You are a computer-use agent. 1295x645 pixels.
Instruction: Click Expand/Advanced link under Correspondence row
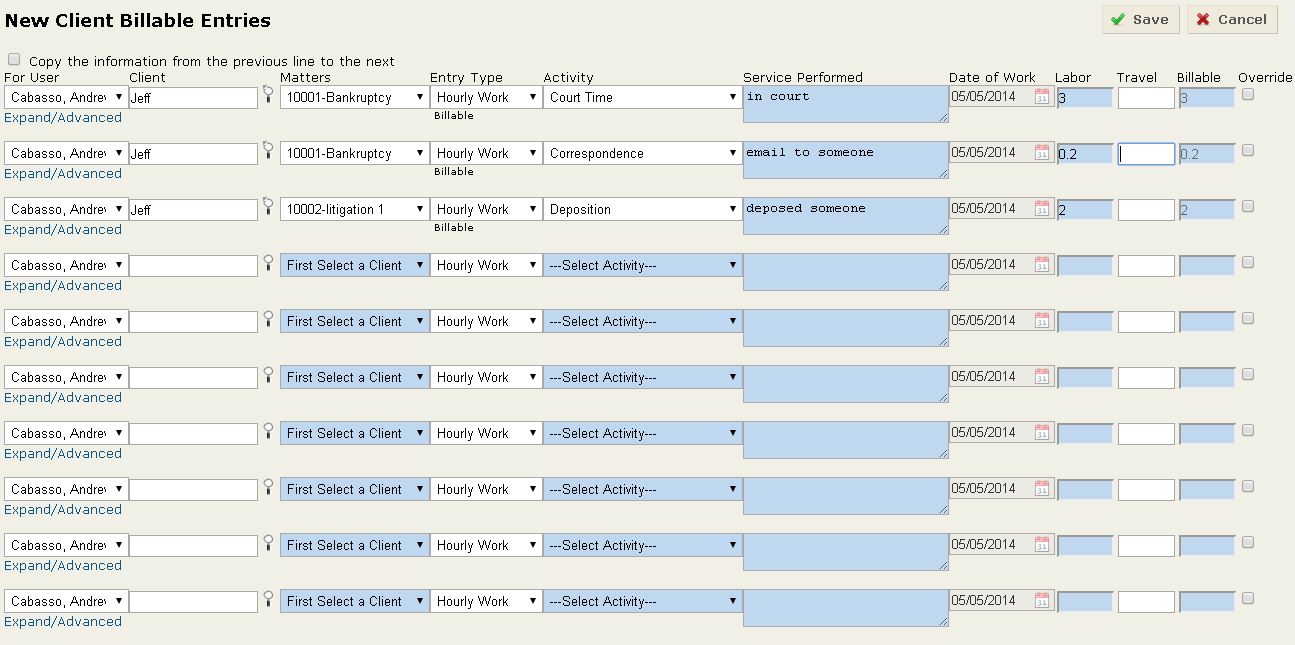point(63,173)
